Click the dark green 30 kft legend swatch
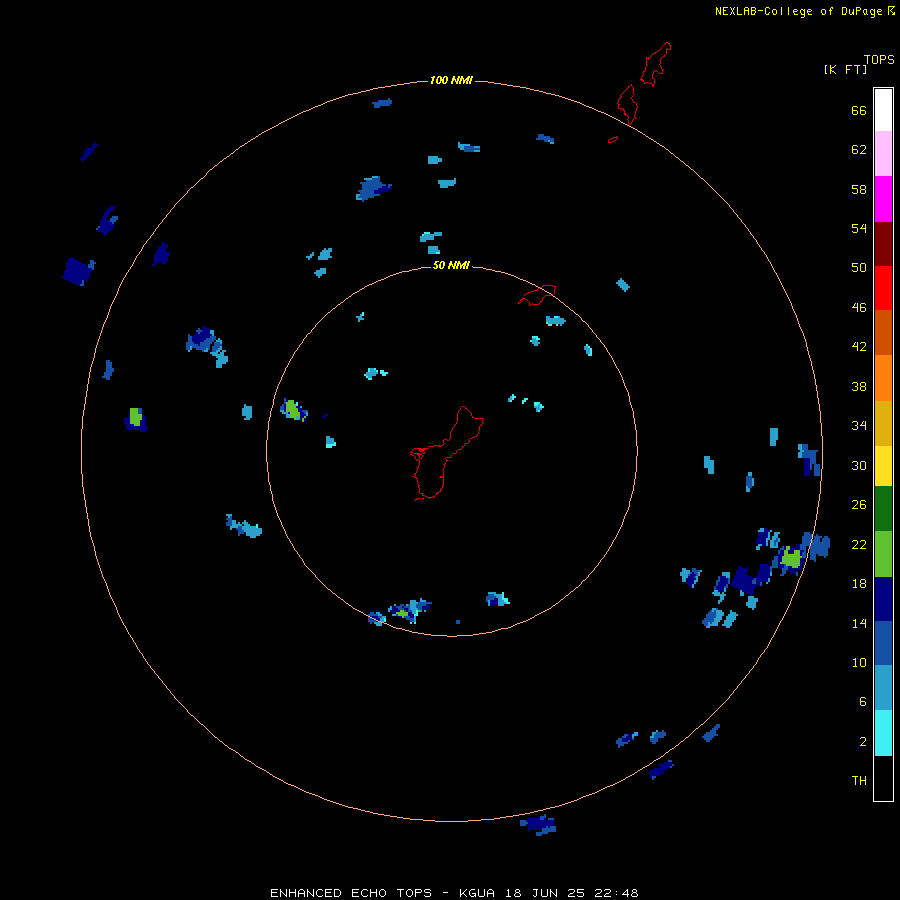This screenshot has height=900, width=900. pos(883,509)
